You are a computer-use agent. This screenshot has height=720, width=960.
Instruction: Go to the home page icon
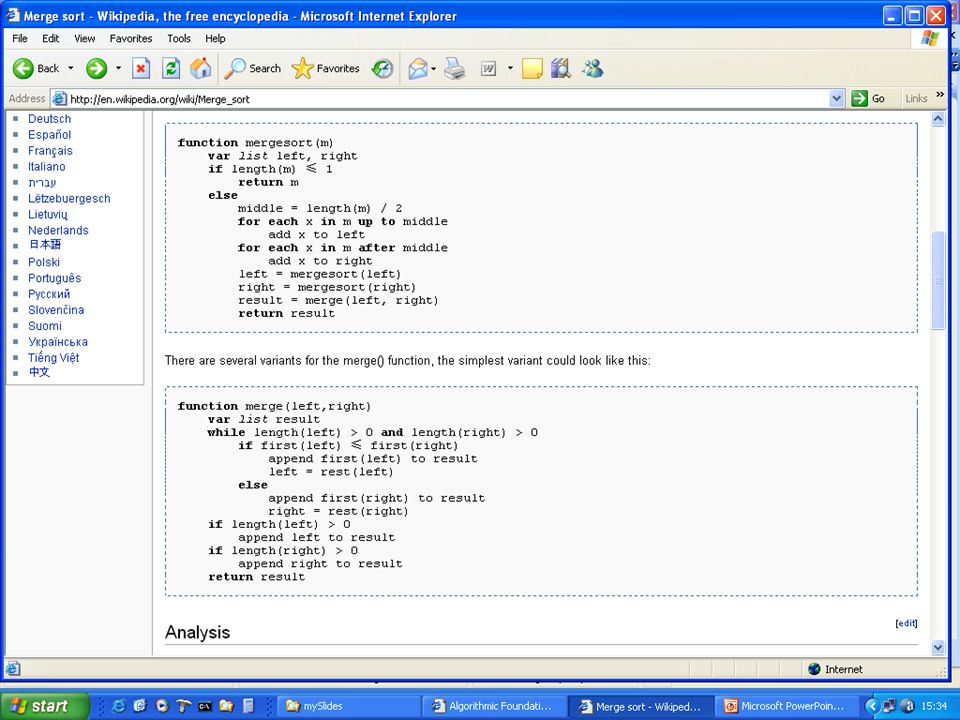200,68
